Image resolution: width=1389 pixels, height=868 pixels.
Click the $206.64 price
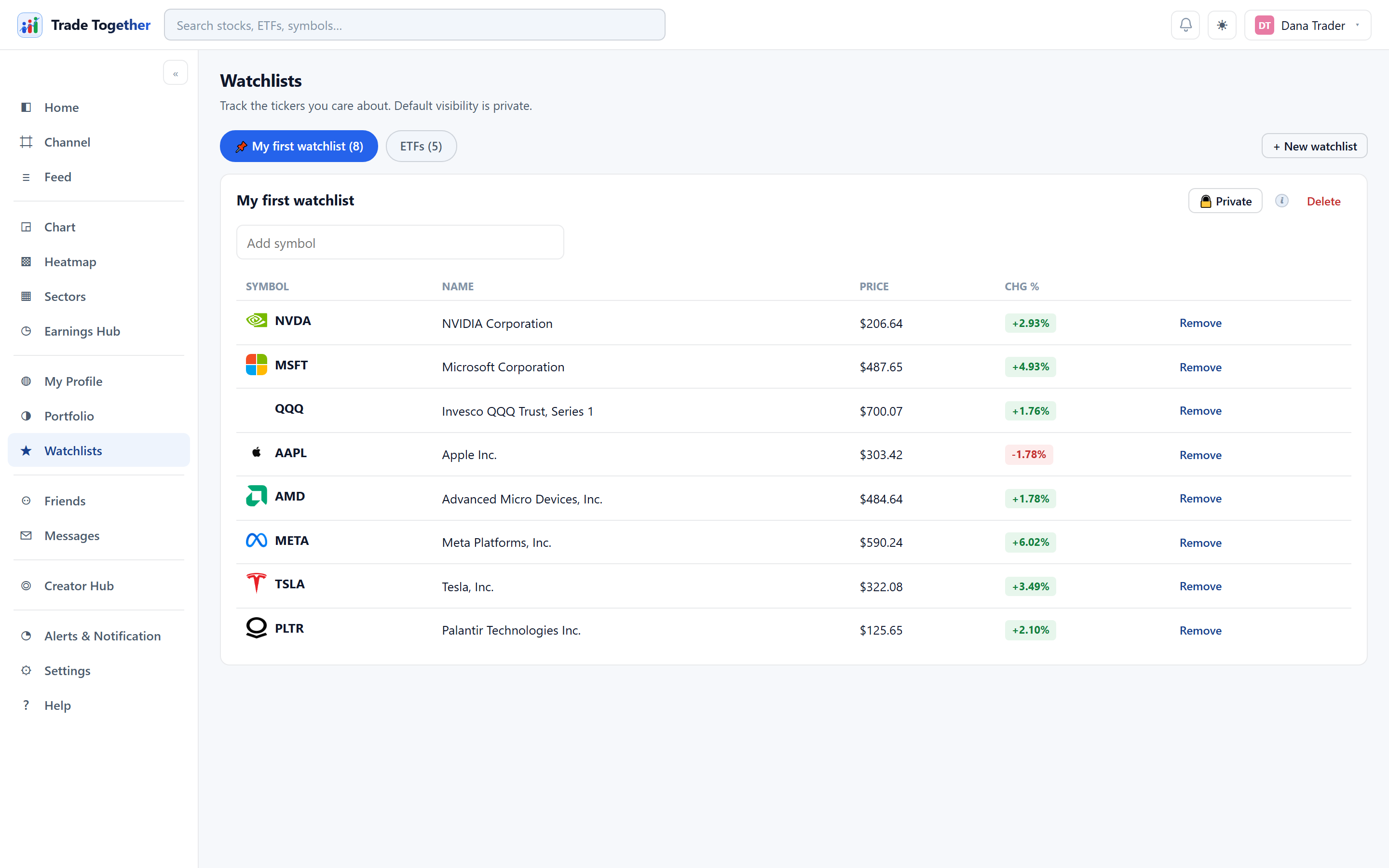point(881,323)
